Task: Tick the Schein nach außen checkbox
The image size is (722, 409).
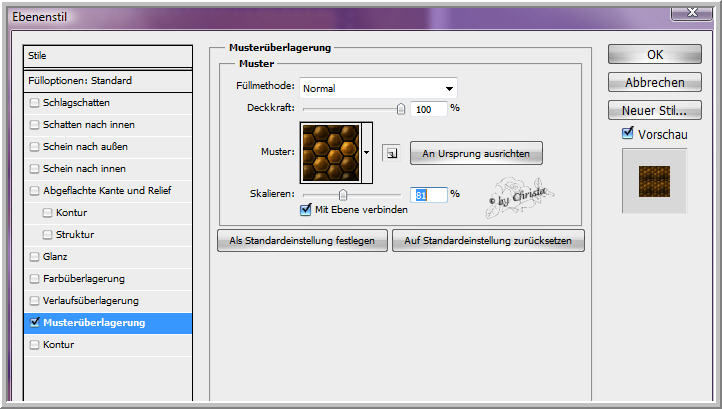Action: [x=34, y=147]
